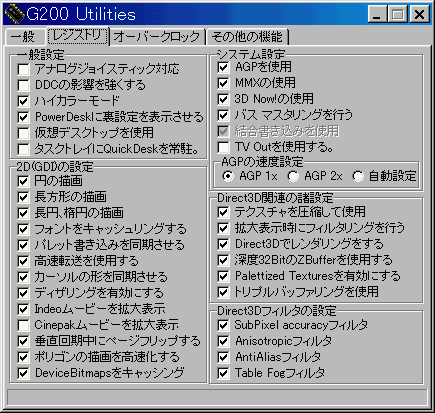
Task: Enable TV Outを使用する checkbox
Action: 223,147
